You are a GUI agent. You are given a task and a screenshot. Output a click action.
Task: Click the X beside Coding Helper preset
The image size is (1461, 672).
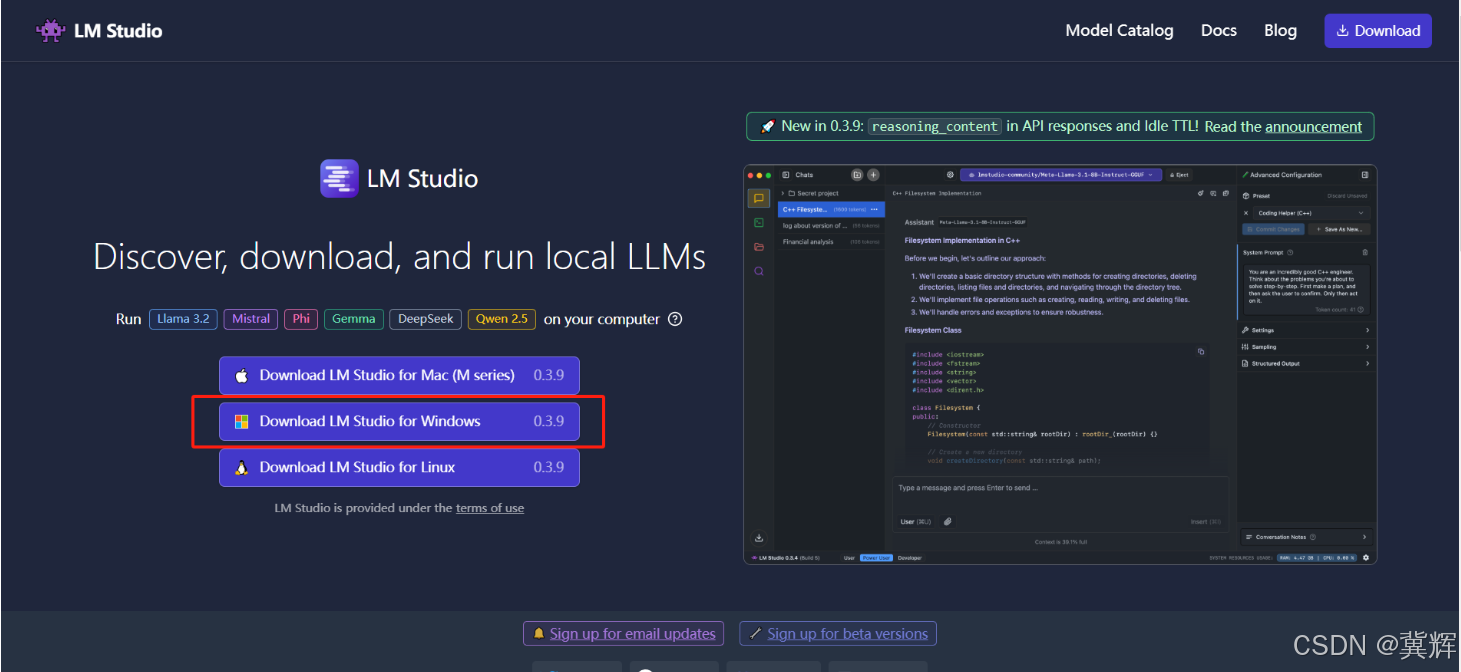(x=1246, y=213)
